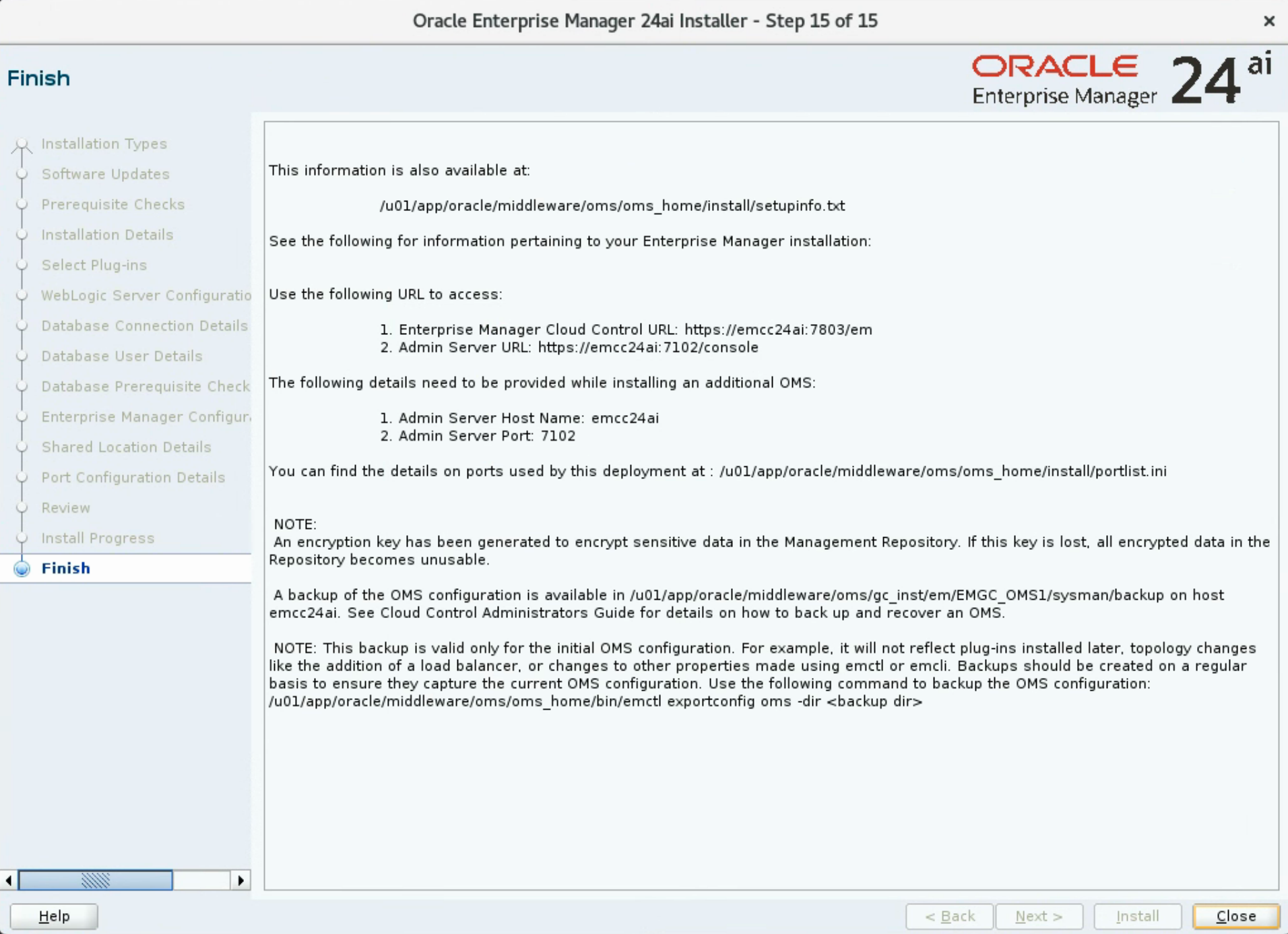Click the Oracle Enterprise Manager 24ai logo

(x=1122, y=80)
